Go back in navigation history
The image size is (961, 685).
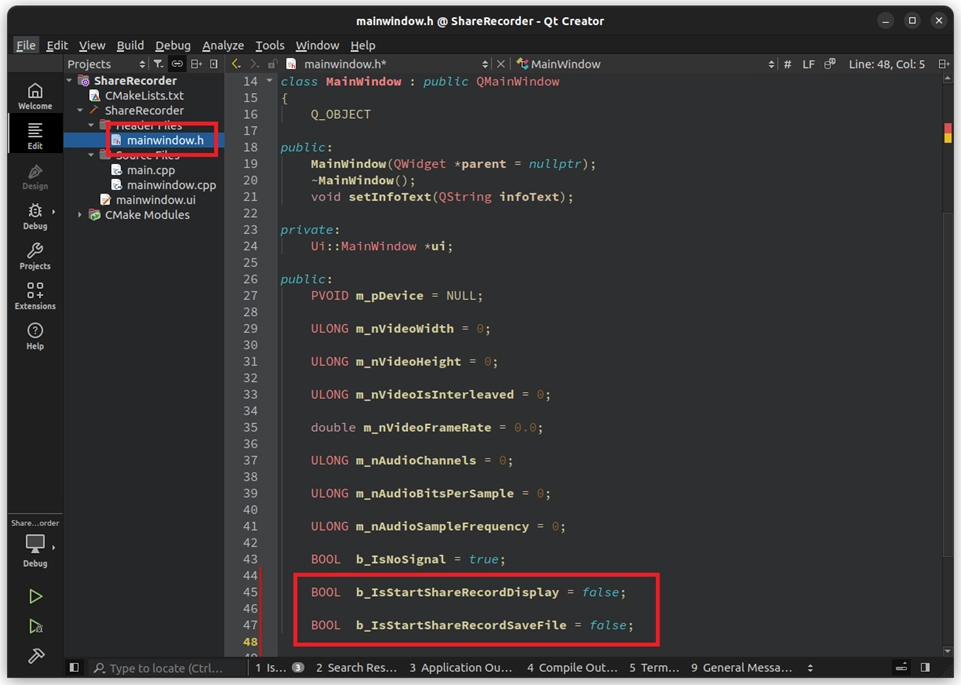(236, 64)
